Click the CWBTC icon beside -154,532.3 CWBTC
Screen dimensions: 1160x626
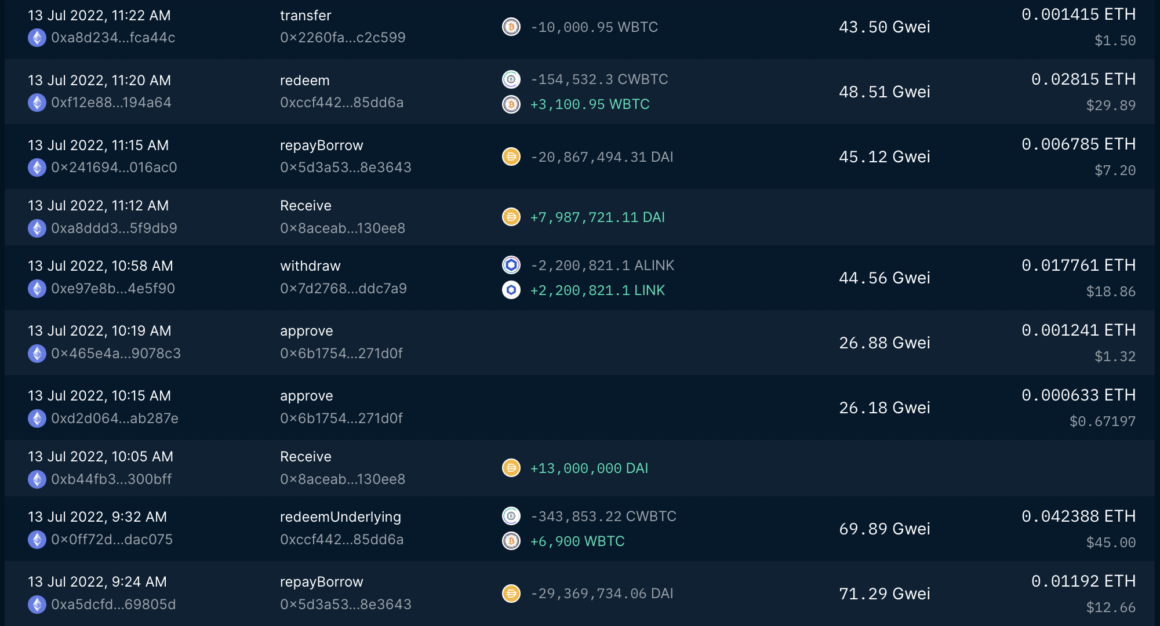coord(511,80)
